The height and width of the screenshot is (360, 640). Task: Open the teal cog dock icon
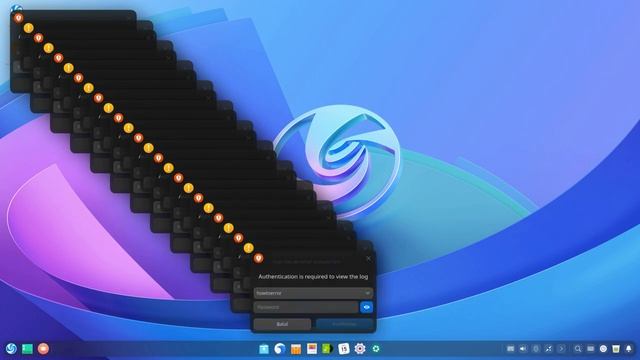376,349
